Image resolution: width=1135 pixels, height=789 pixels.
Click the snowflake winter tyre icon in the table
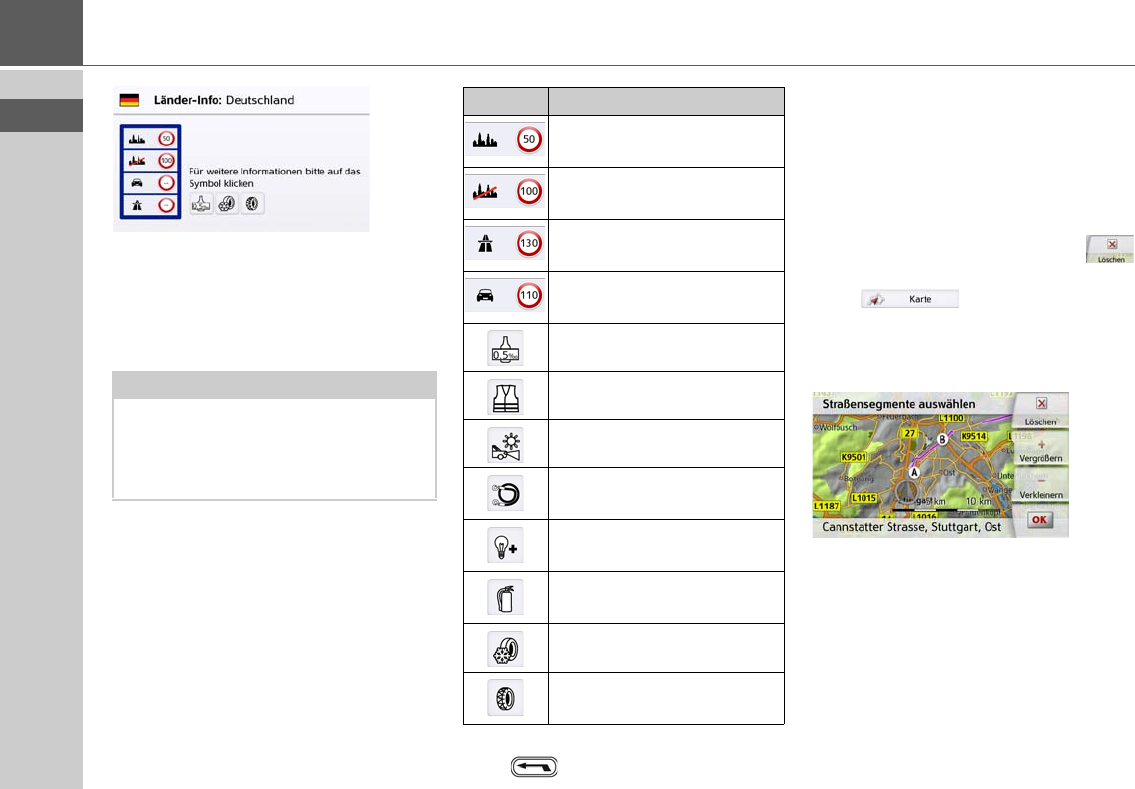click(505, 649)
